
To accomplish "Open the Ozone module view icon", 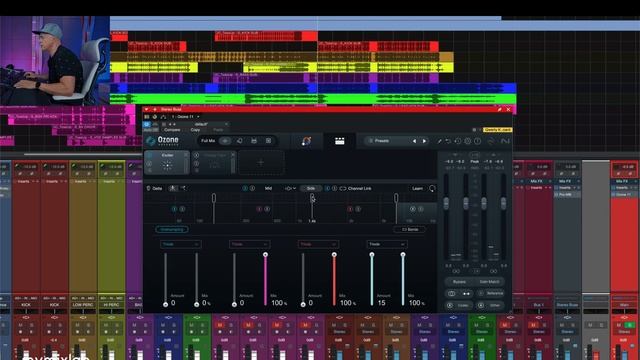I will coord(340,141).
